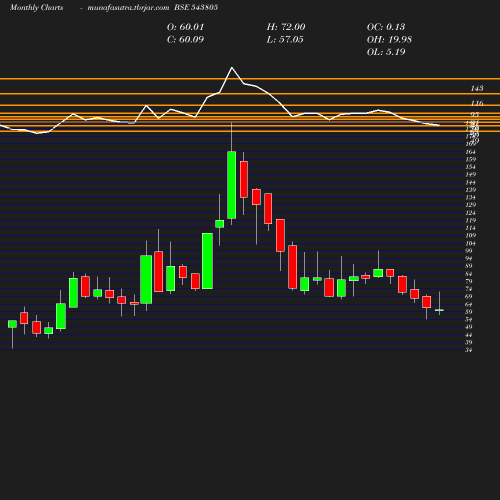Screen dimensions: 500x500
Task: Click the 143 label on the upper scale
Action: click(477, 88)
